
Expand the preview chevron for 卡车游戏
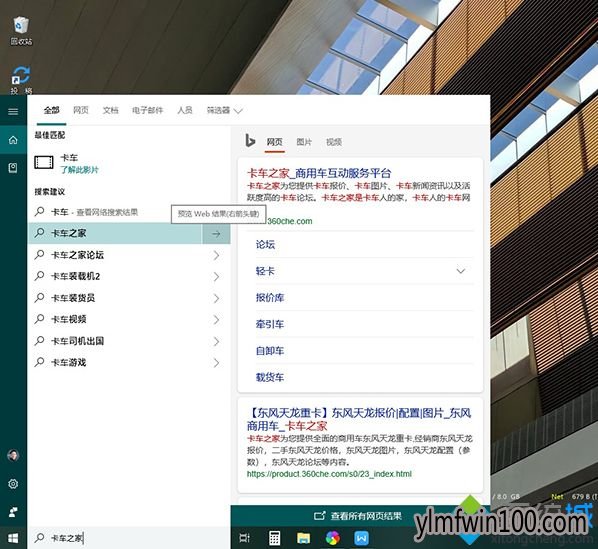(x=216, y=362)
